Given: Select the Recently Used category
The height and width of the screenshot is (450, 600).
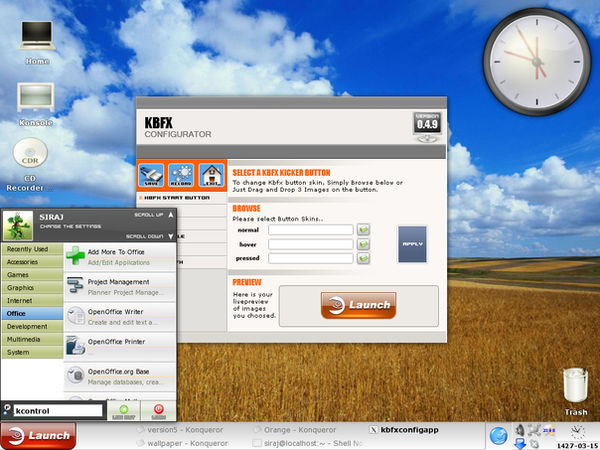Looking at the screenshot, I should pos(32,249).
